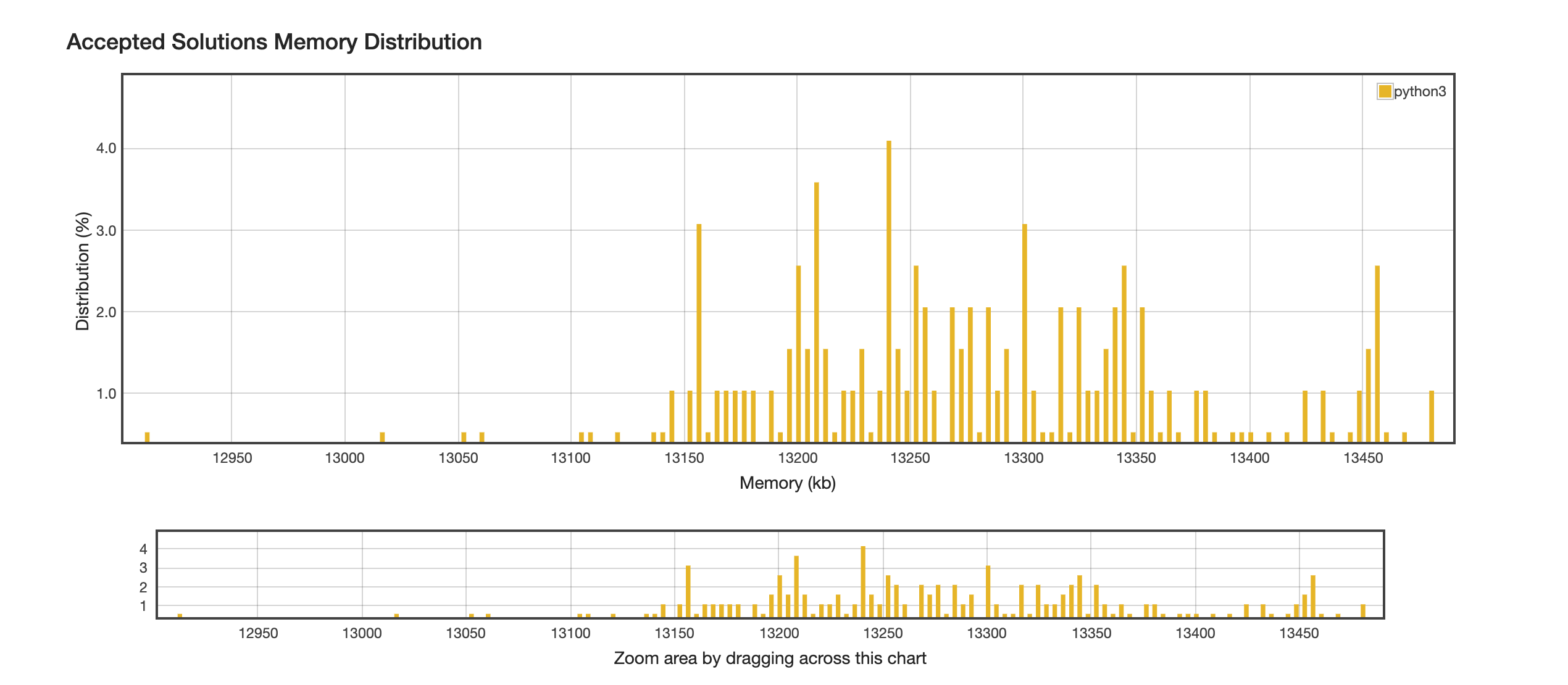Click the python3 legend color swatch
This screenshot has height=685, width=1568.
click(x=1385, y=91)
